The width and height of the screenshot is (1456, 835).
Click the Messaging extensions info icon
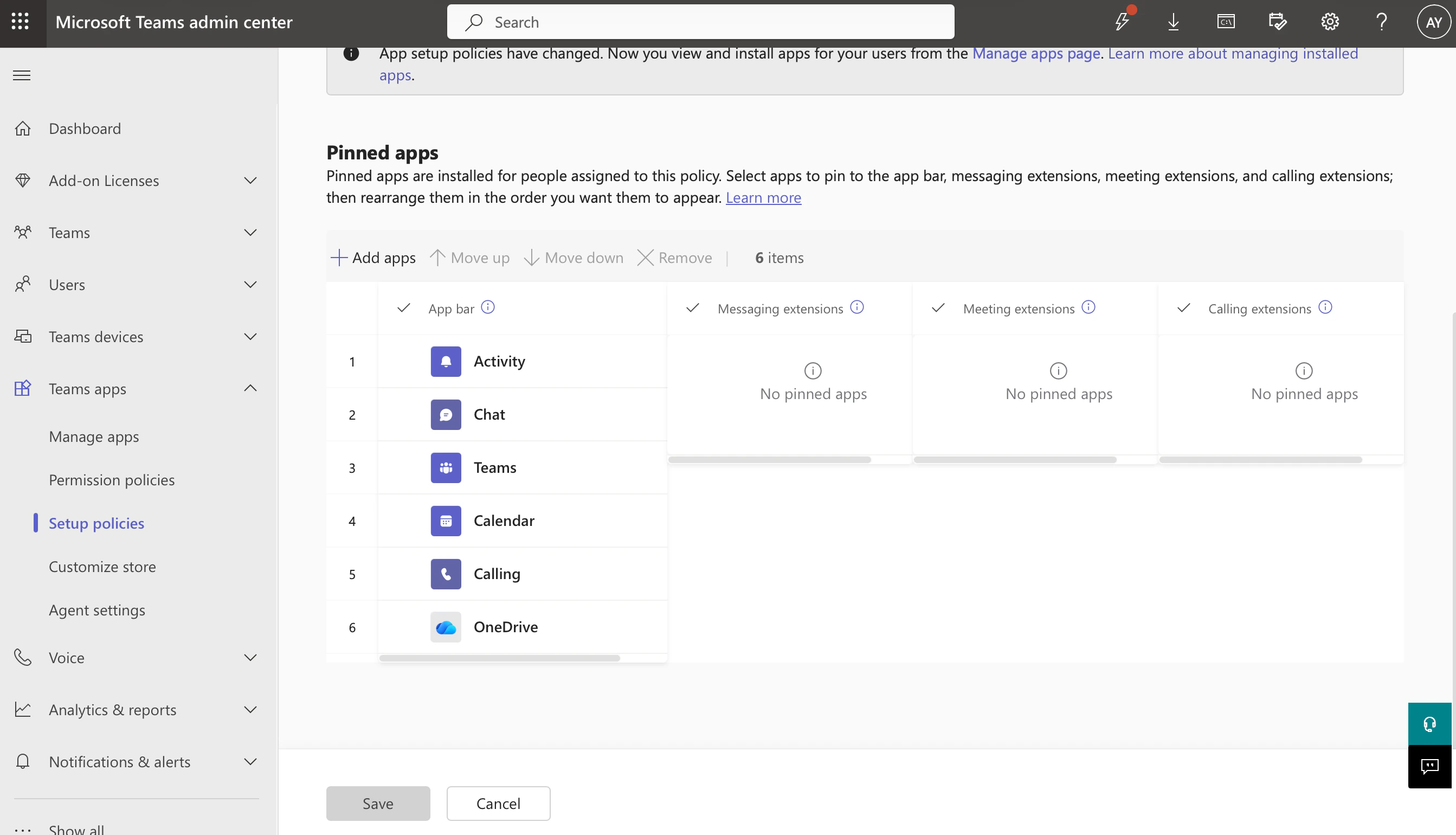pyautogui.click(x=857, y=307)
